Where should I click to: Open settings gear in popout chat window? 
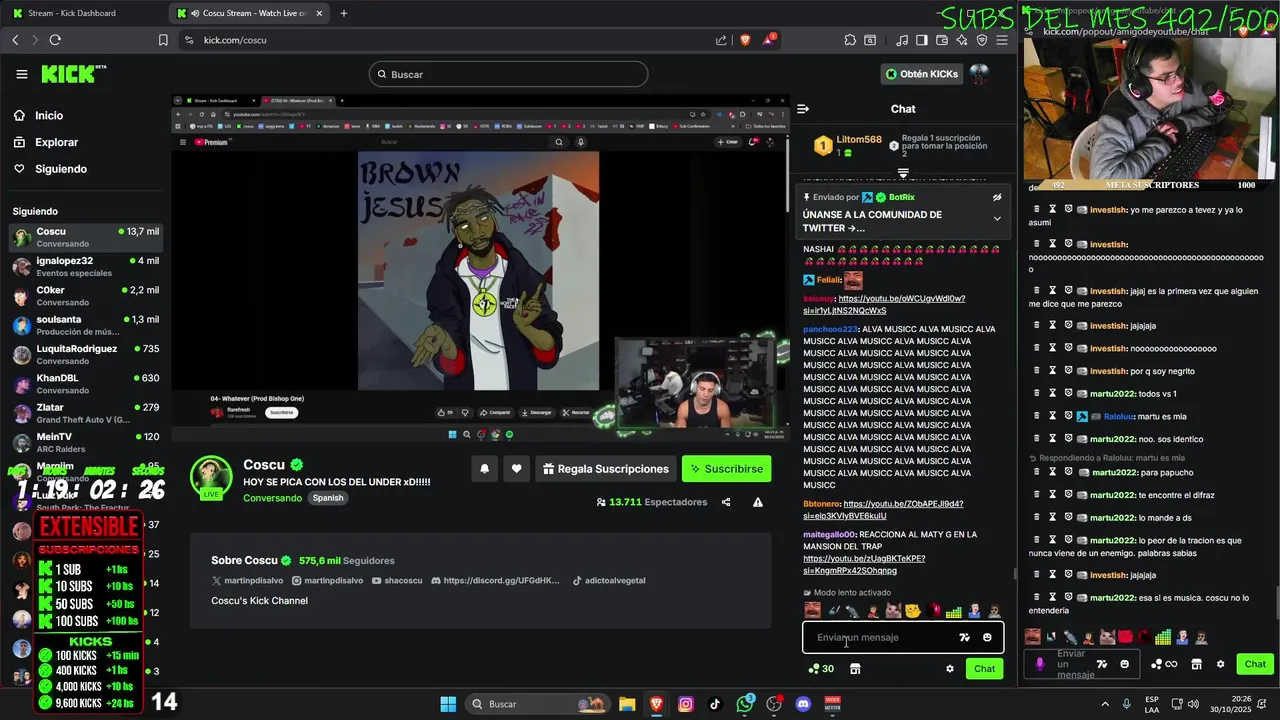[x=1220, y=664]
